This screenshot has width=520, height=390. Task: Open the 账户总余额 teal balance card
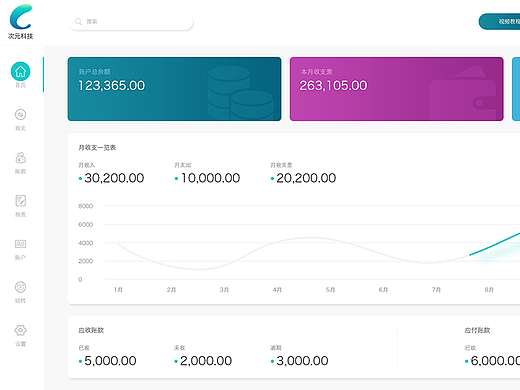174,89
